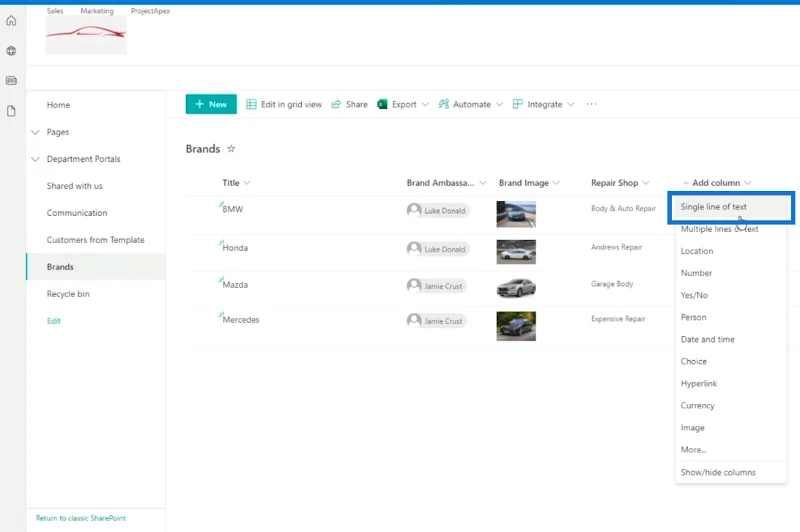Open the Marketing hub link

(x=97, y=11)
